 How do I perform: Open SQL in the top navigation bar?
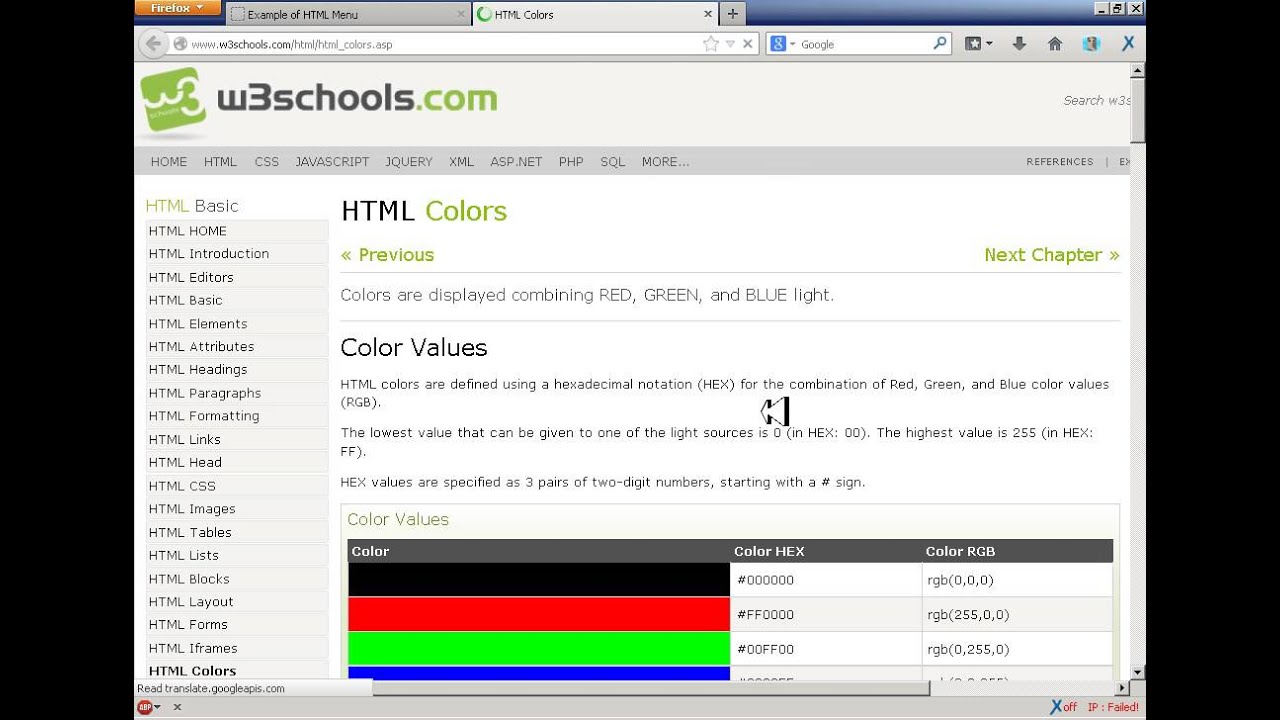(612, 162)
